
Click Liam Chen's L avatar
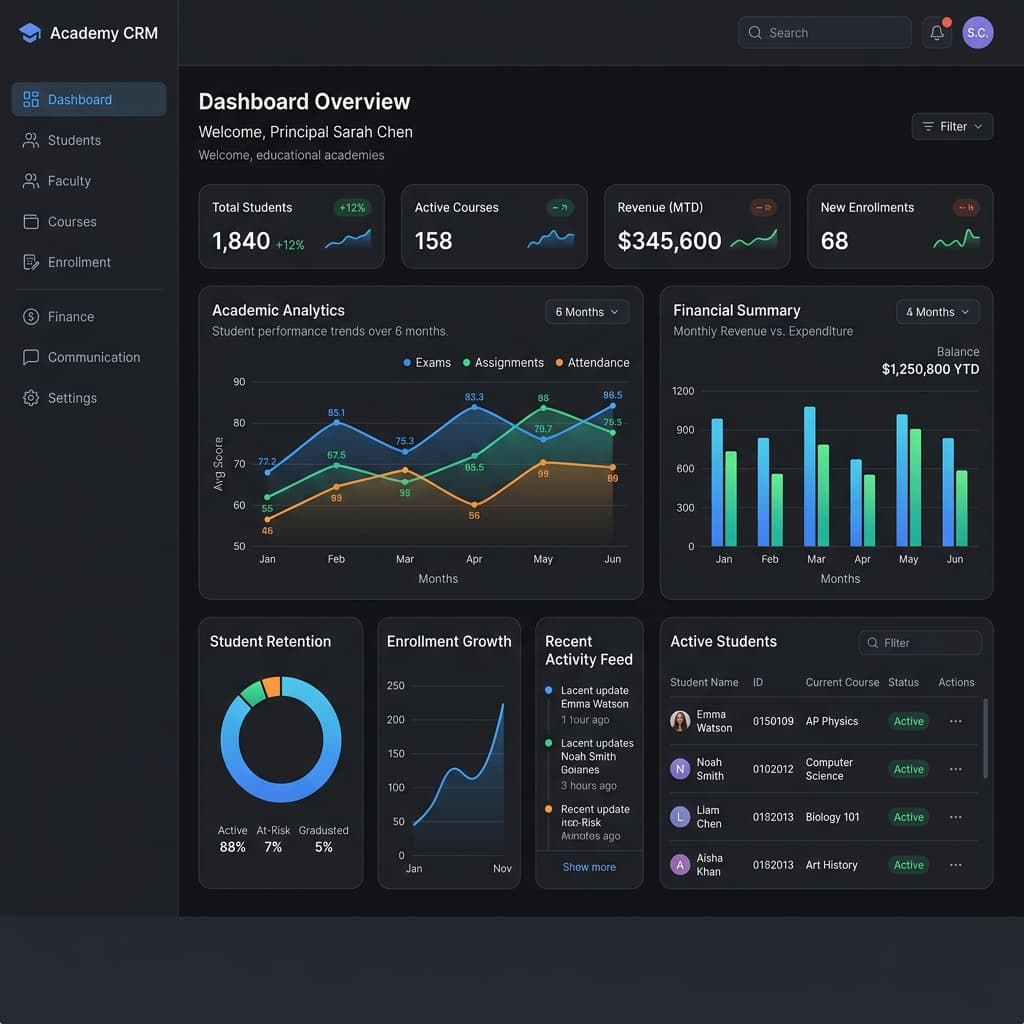click(680, 816)
